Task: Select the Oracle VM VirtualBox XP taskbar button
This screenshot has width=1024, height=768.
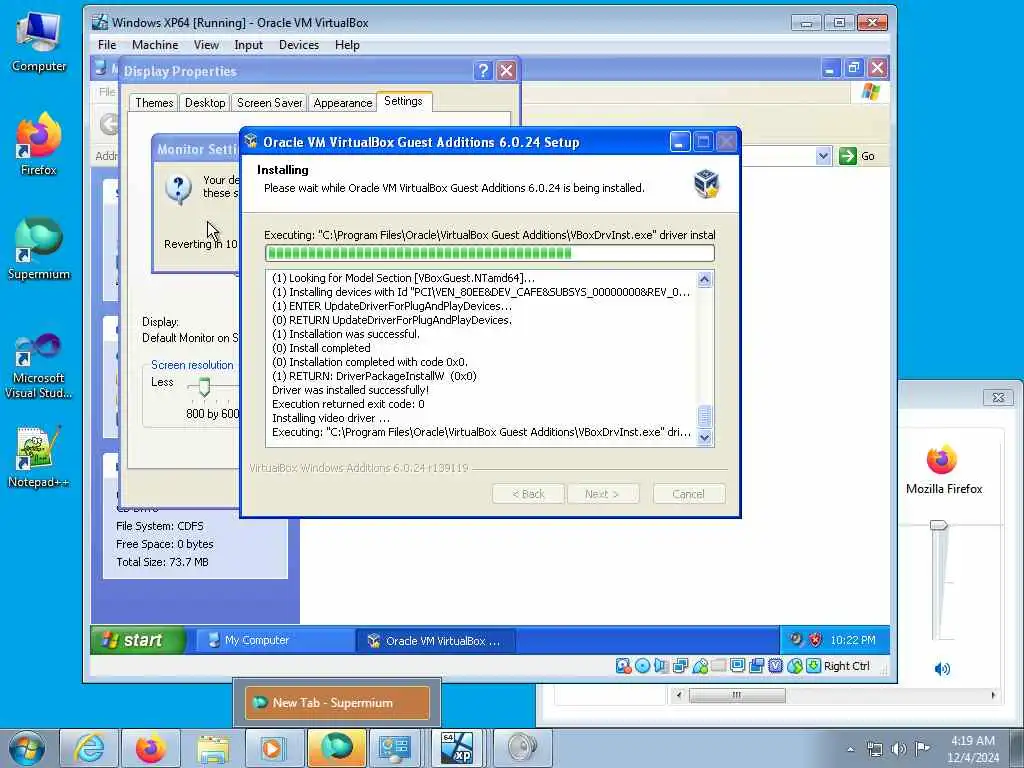Action: coord(436,640)
